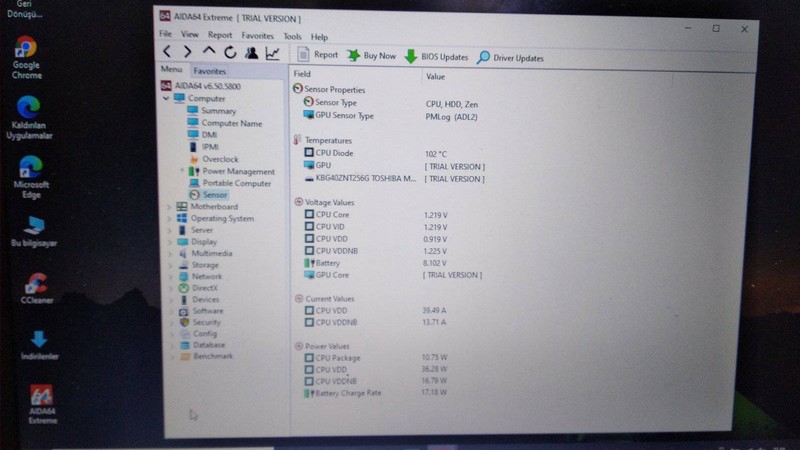Screen dimensions: 800x450
Task: Select Power Management in the tree
Action: click(x=232, y=171)
